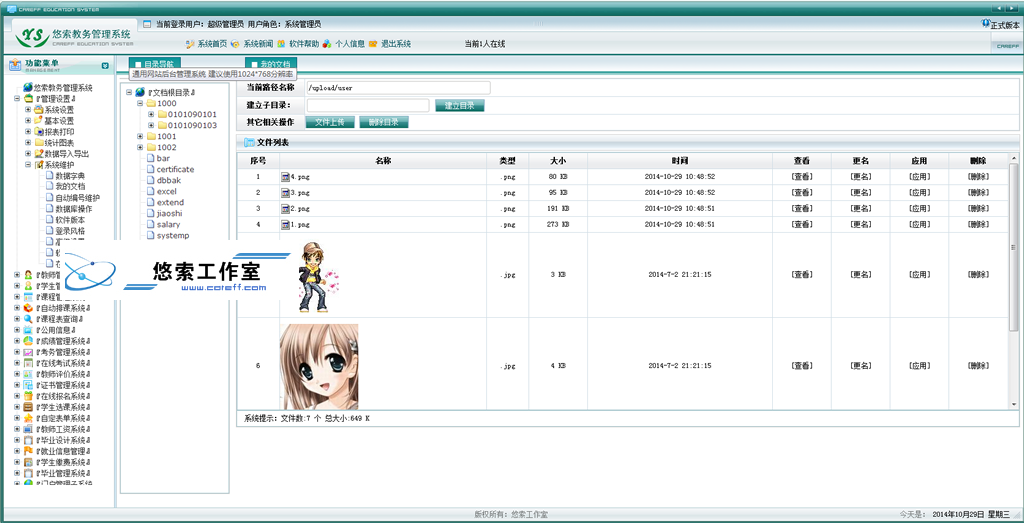Click the 退出系统 logout icon
The width and height of the screenshot is (1024, 523).
(x=373, y=44)
